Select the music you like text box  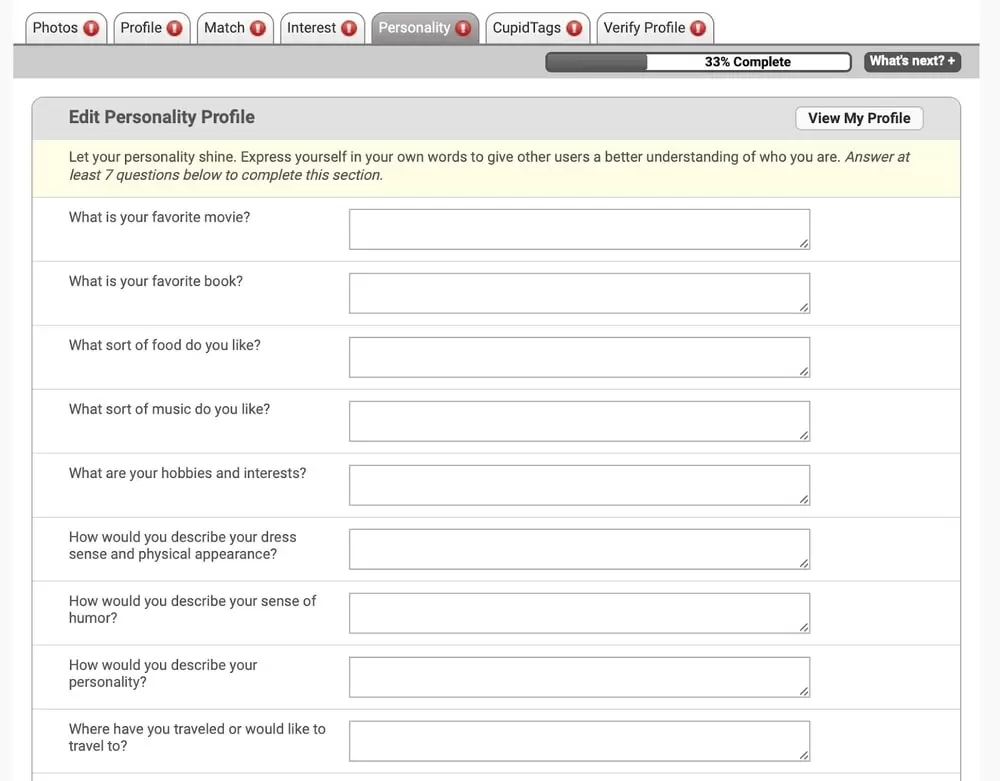pyautogui.click(x=579, y=422)
